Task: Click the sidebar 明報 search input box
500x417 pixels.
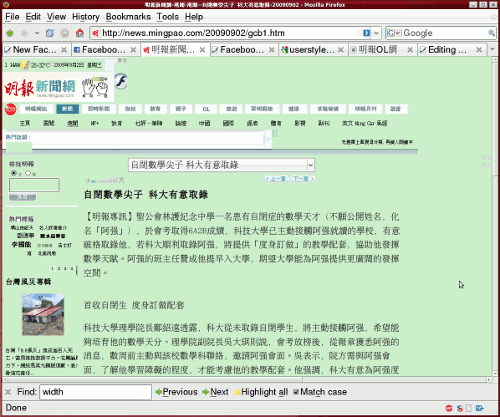Action: tap(34, 185)
